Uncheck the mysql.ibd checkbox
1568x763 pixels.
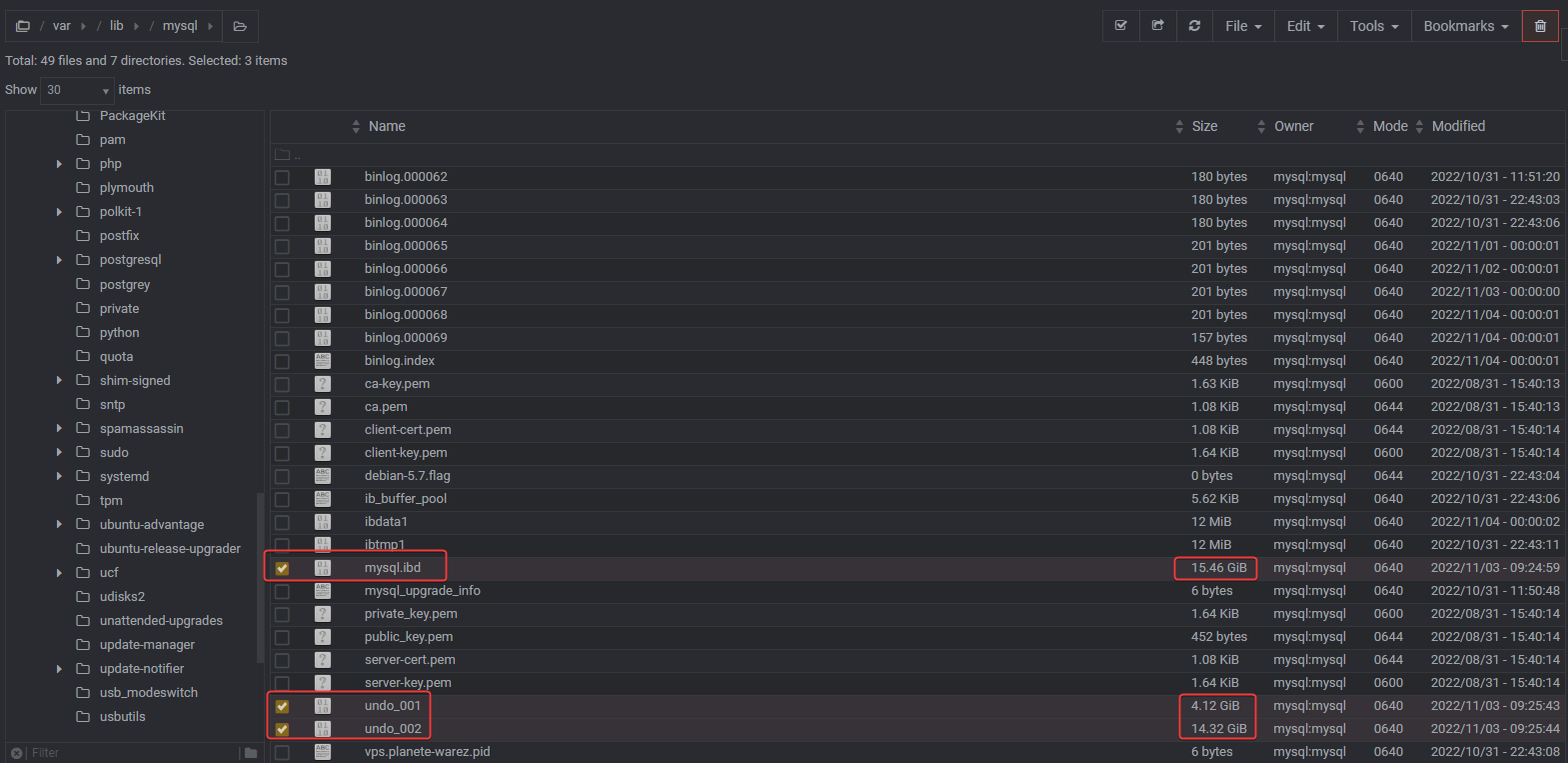(x=282, y=568)
